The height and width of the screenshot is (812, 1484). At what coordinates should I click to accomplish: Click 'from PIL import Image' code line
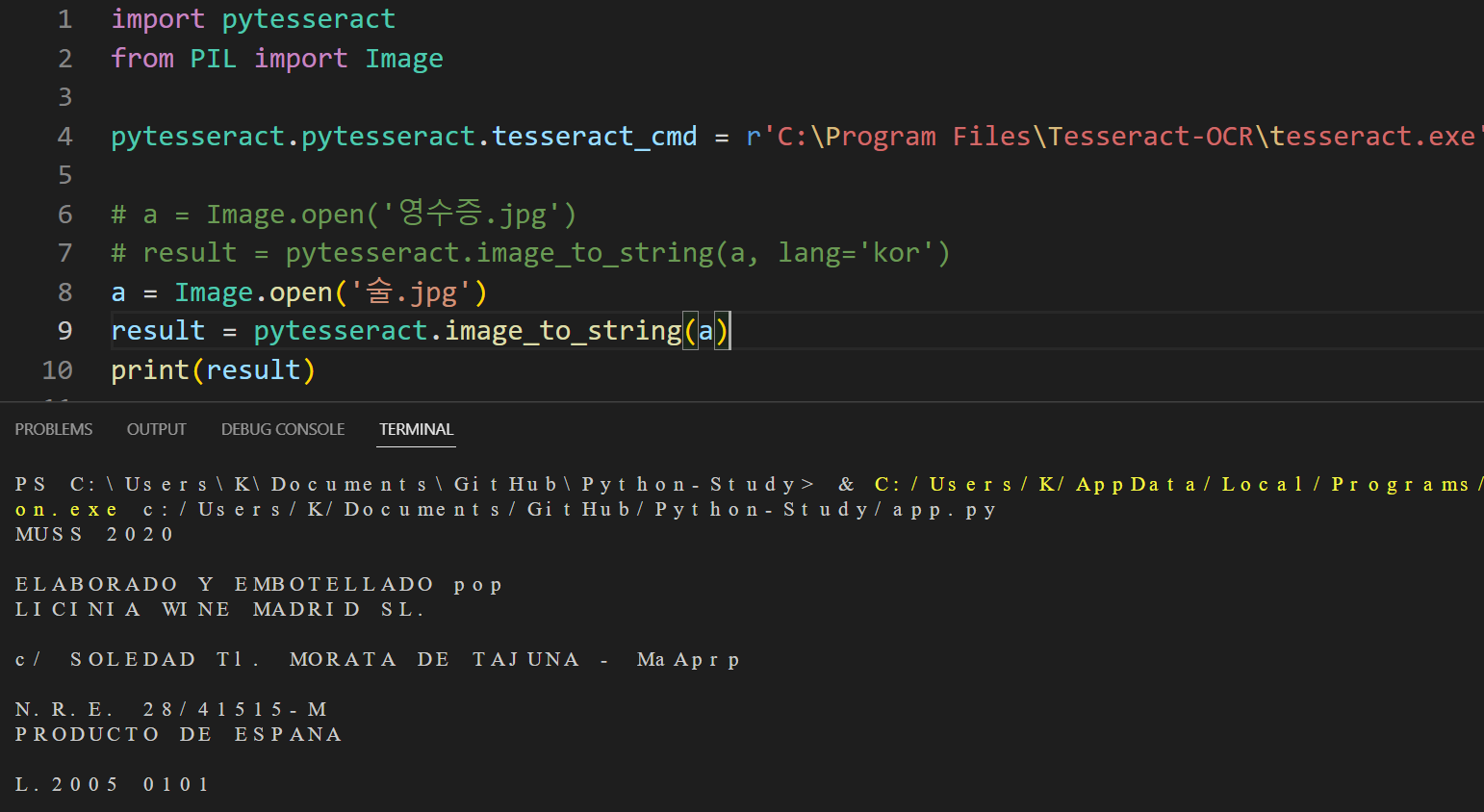(277, 59)
